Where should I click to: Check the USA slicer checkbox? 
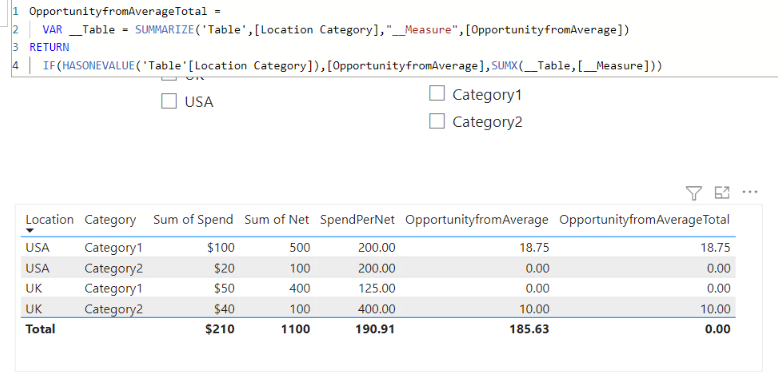pyautogui.click(x=169, y=101)
